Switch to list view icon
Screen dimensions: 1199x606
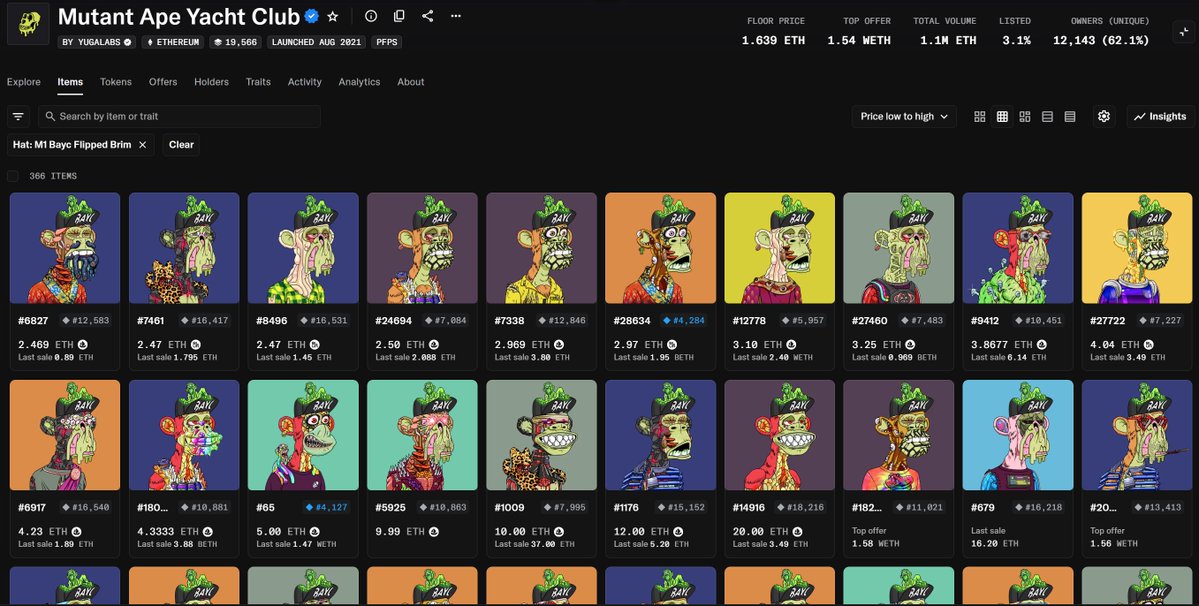click(x=1048, y=116)
